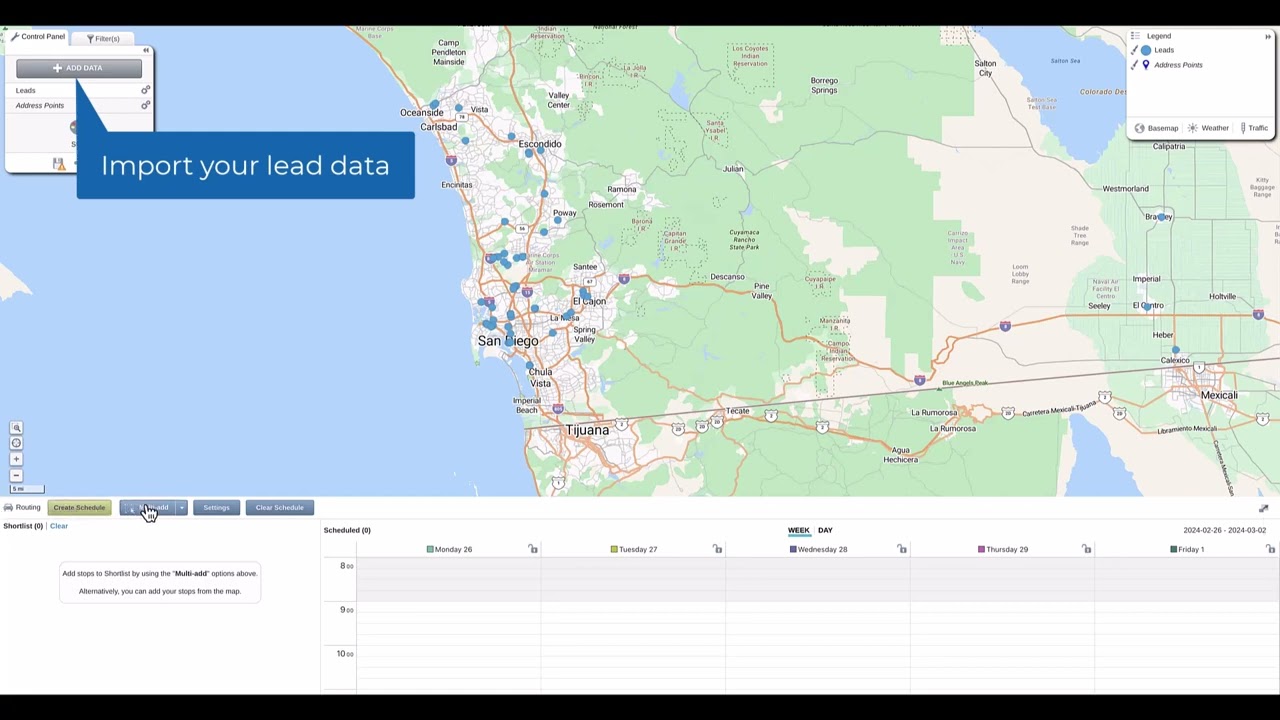
Task: Click the Tuesday 27 column header
Action: click(634, 549)
